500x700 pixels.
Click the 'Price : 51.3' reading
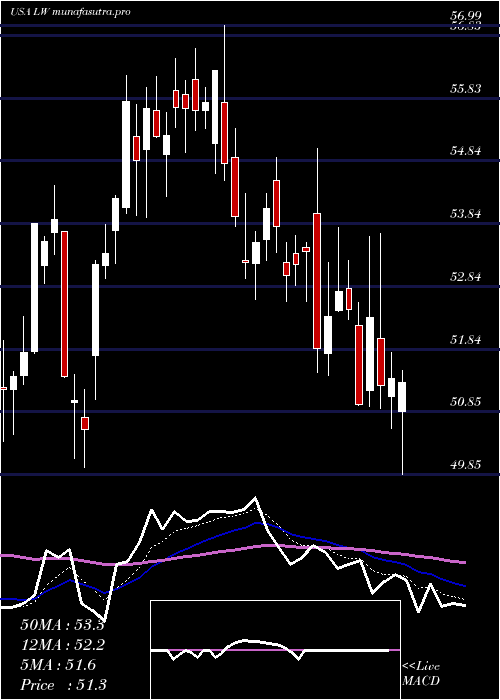point(63,685)
